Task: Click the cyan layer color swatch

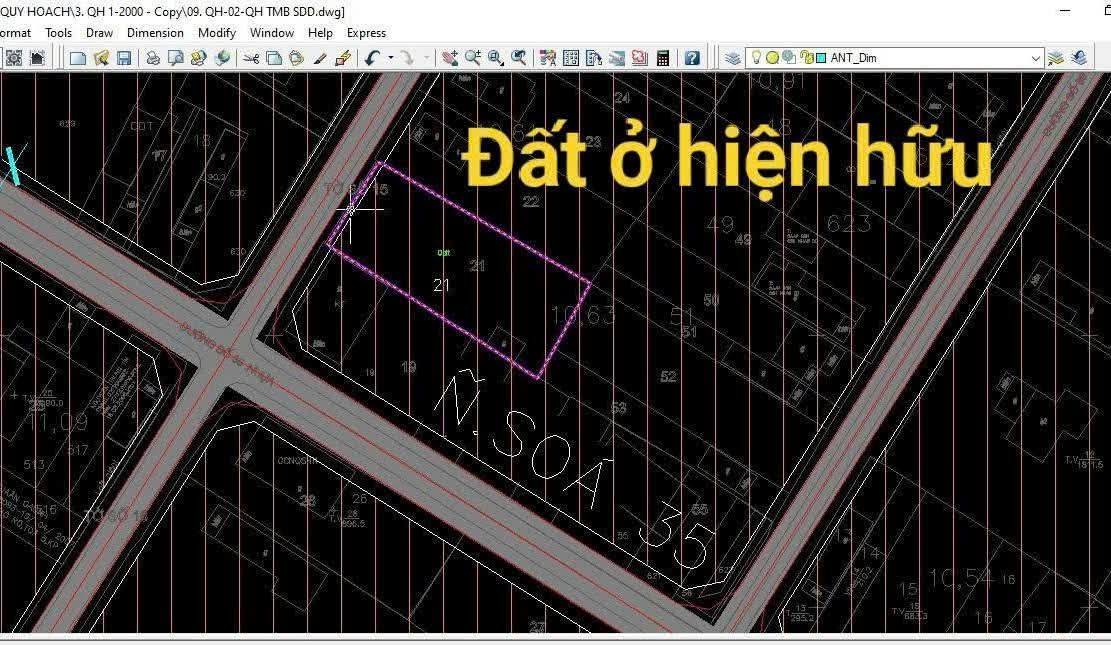Action: click(821, 58)
